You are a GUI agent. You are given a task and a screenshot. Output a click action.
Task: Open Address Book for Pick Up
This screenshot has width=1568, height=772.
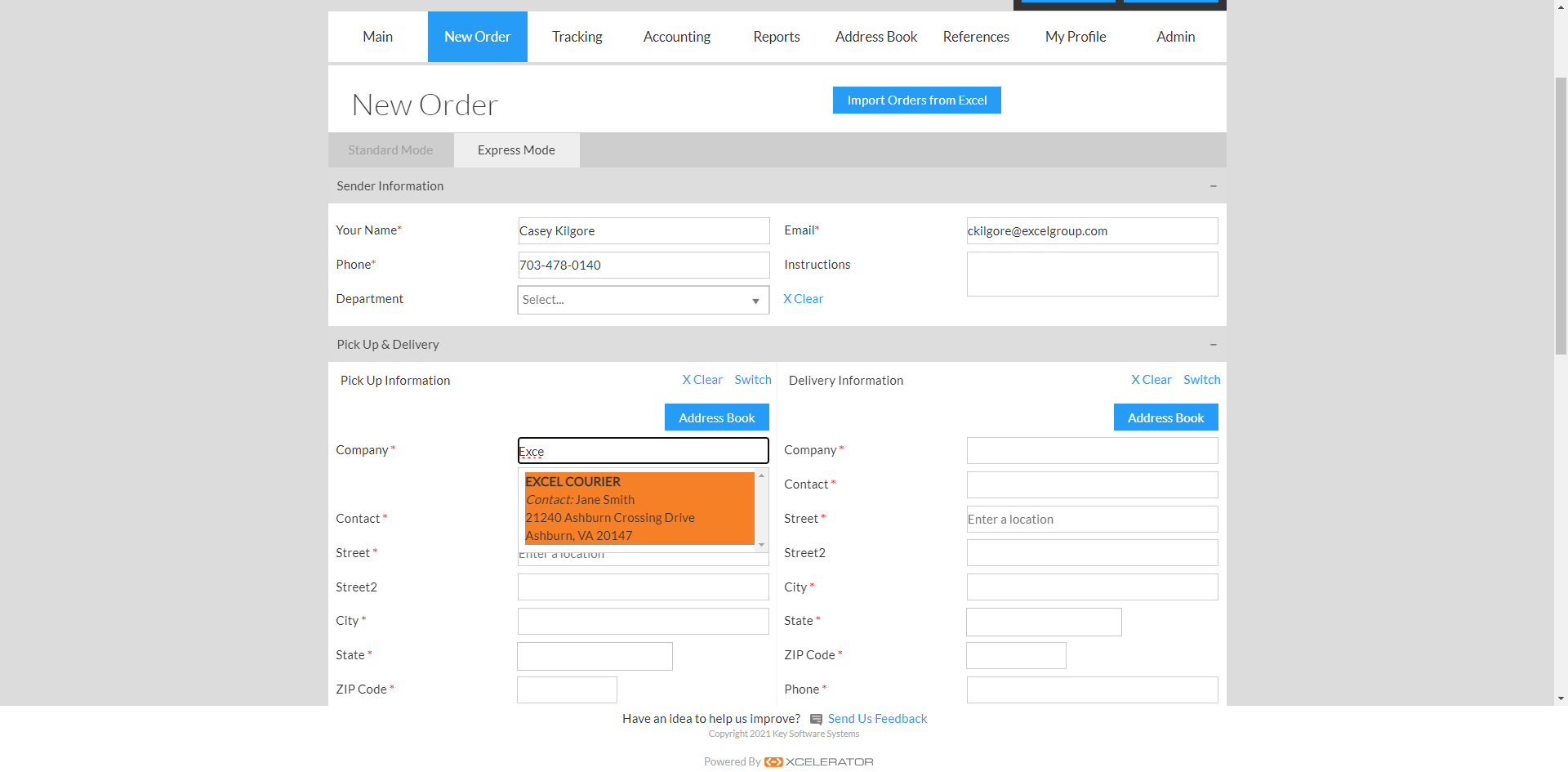point(717,417)
